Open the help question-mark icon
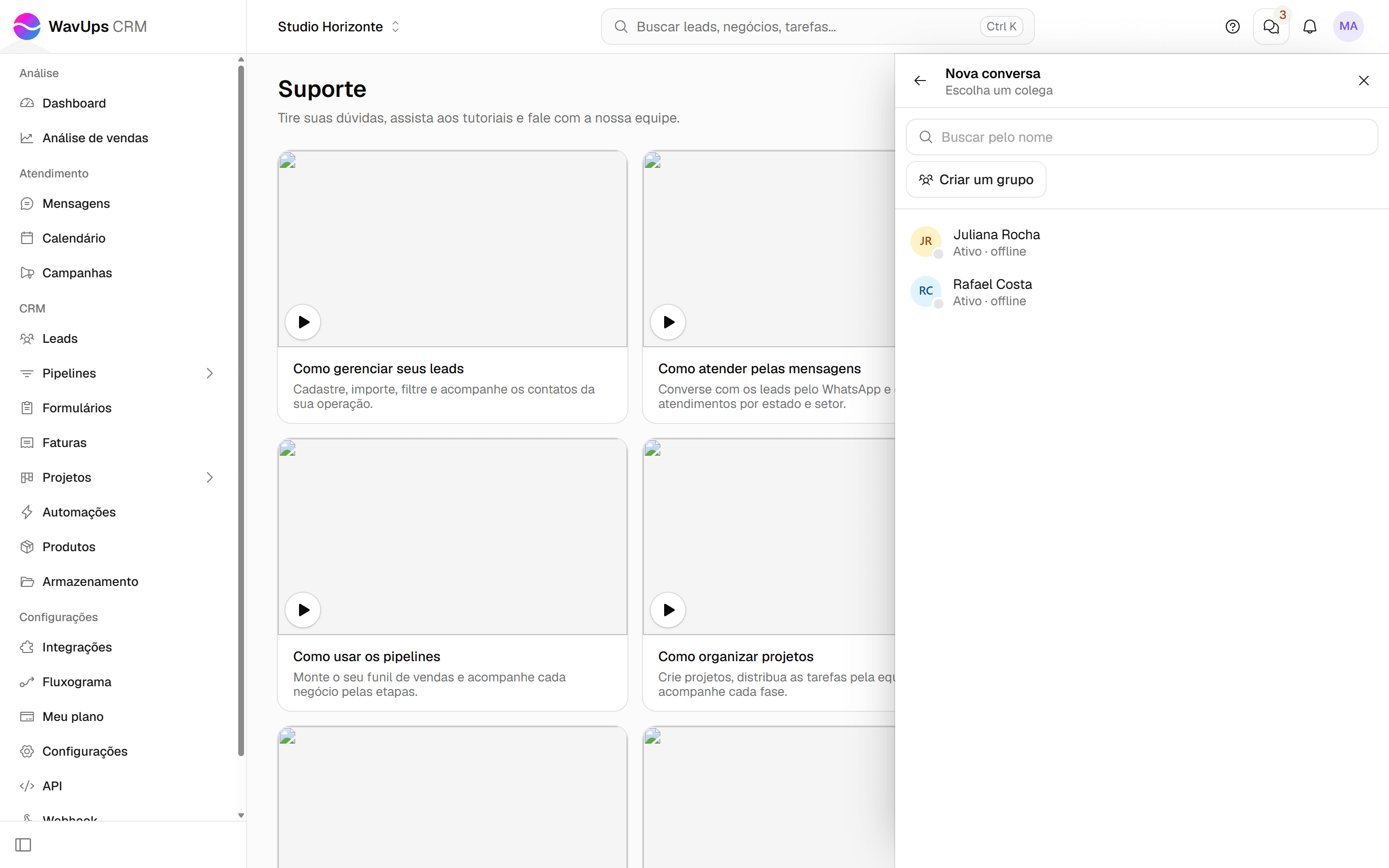The width and height of the screenshot is (1389, 868). 1232,27
